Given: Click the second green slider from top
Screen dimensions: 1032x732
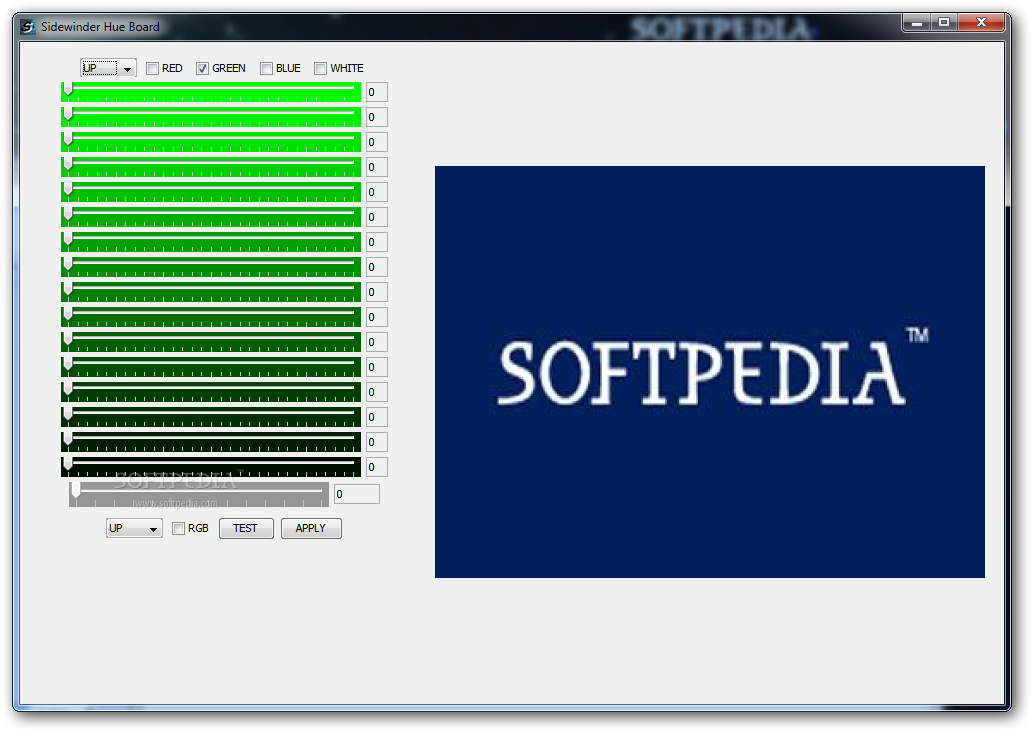Looking at the screenshot, I should coord(211,117).
